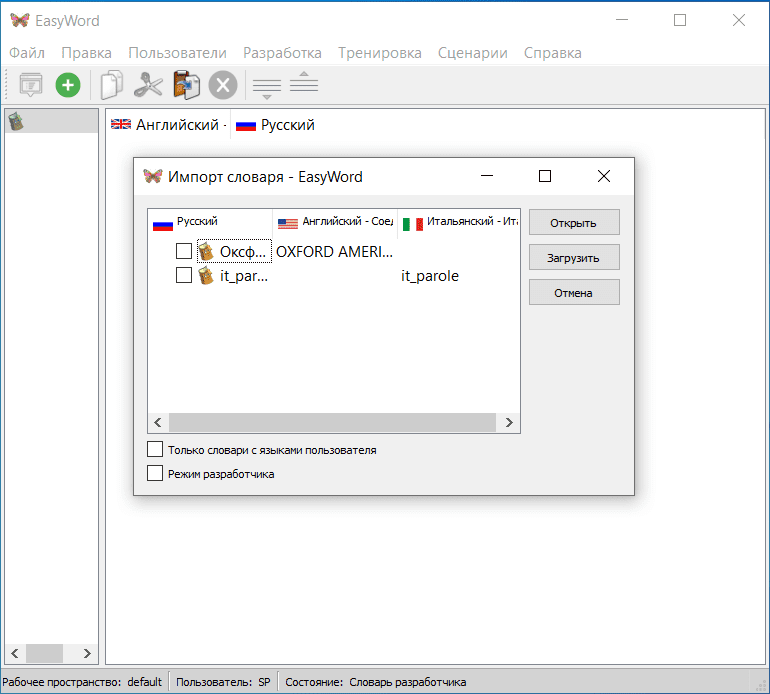Open the Справка menu
This screenshot has height=694, width=770.
tap(552, 53)
